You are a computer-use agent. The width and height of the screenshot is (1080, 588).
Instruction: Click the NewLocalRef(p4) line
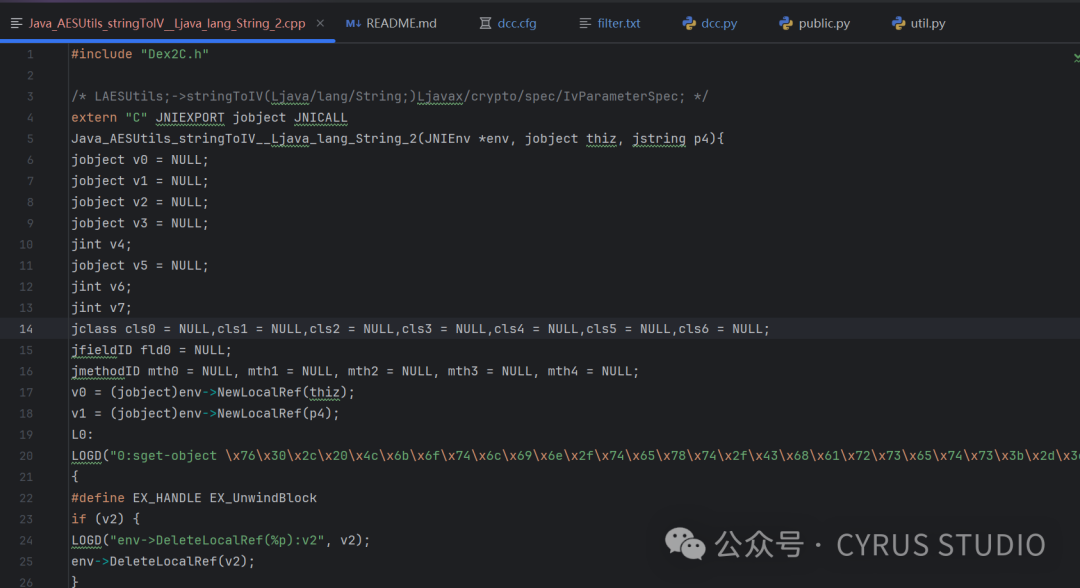coord(205,414)
